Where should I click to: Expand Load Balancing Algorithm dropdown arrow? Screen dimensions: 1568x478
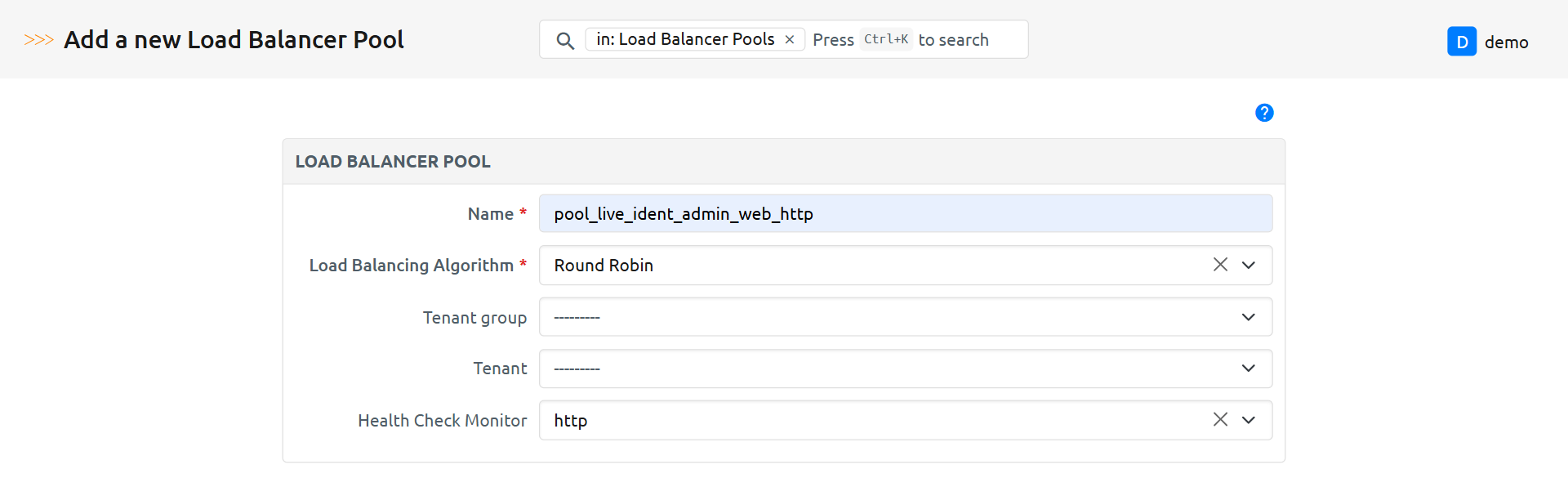[1249, 265]
